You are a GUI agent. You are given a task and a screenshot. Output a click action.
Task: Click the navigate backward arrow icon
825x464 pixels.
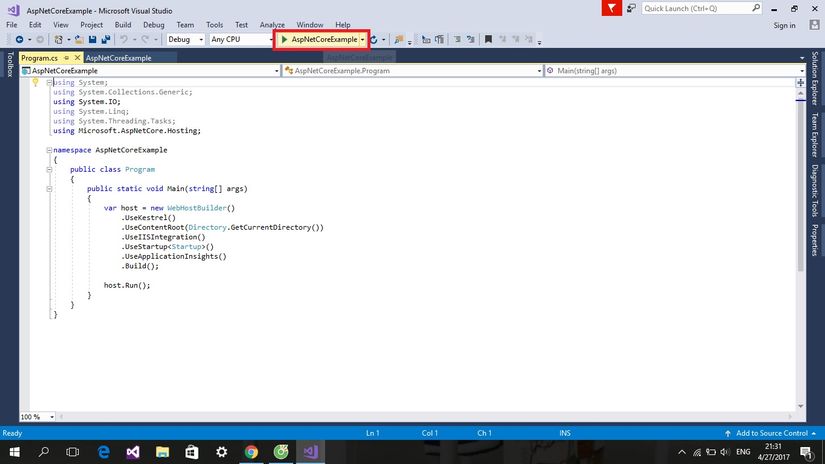tap(19, 40)
